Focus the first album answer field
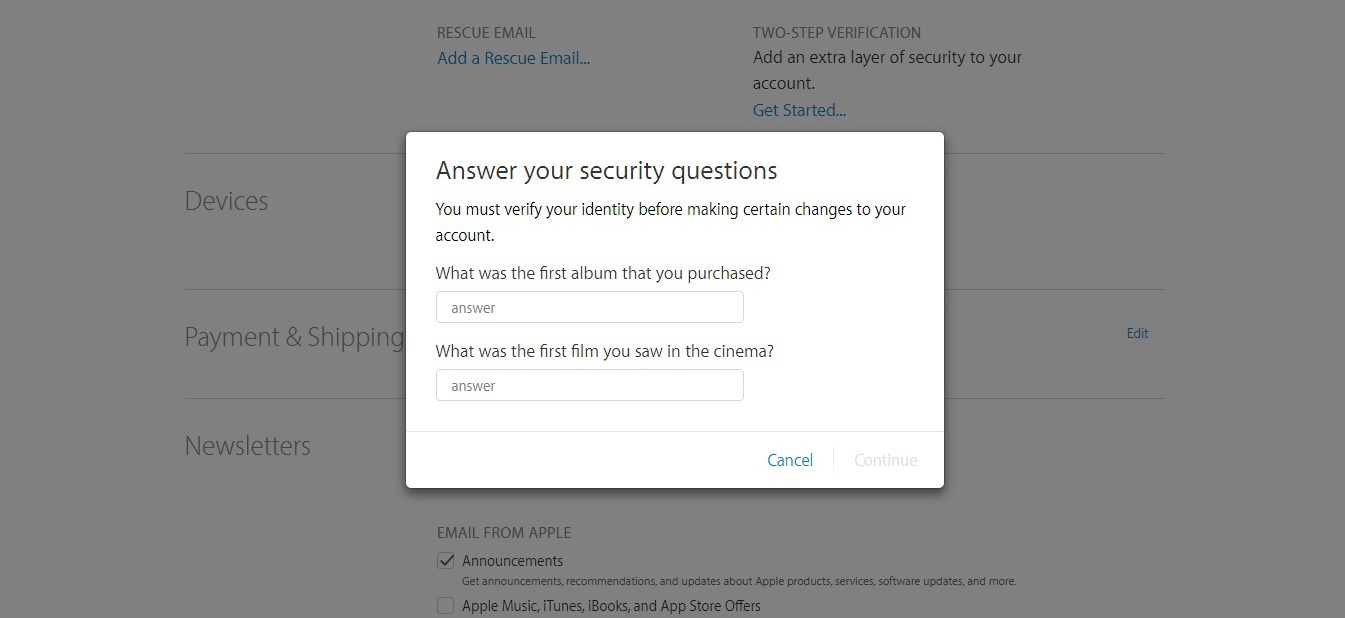This screenshot has height=618, width=1345. (589, 307)
